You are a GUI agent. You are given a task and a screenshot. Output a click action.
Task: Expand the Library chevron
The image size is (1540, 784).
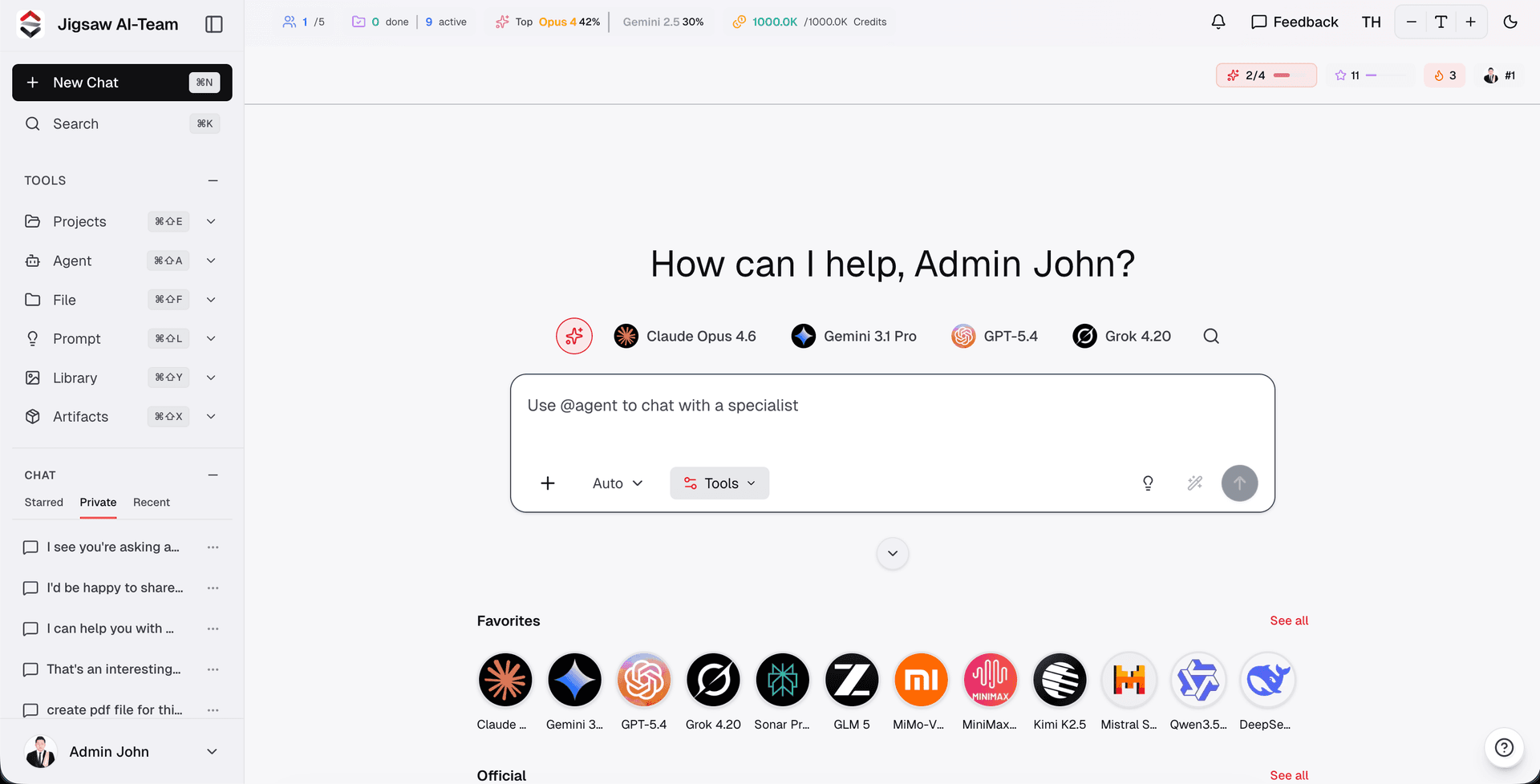211,378
